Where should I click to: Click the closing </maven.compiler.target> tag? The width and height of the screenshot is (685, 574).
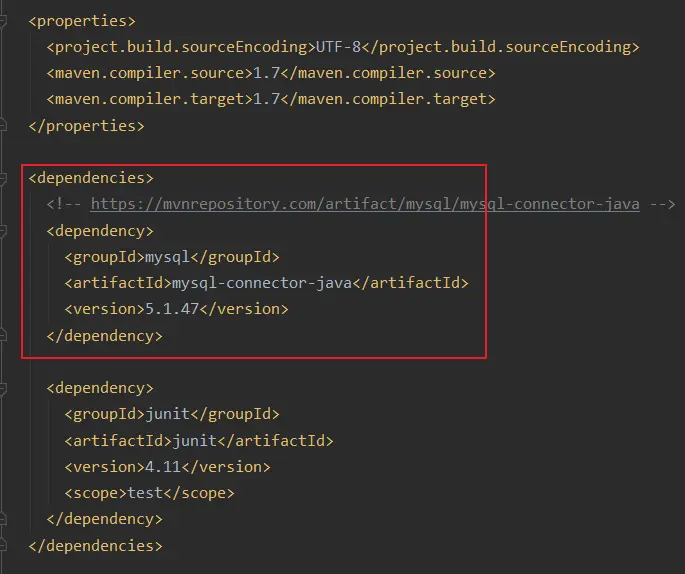[x=388, y=99]
